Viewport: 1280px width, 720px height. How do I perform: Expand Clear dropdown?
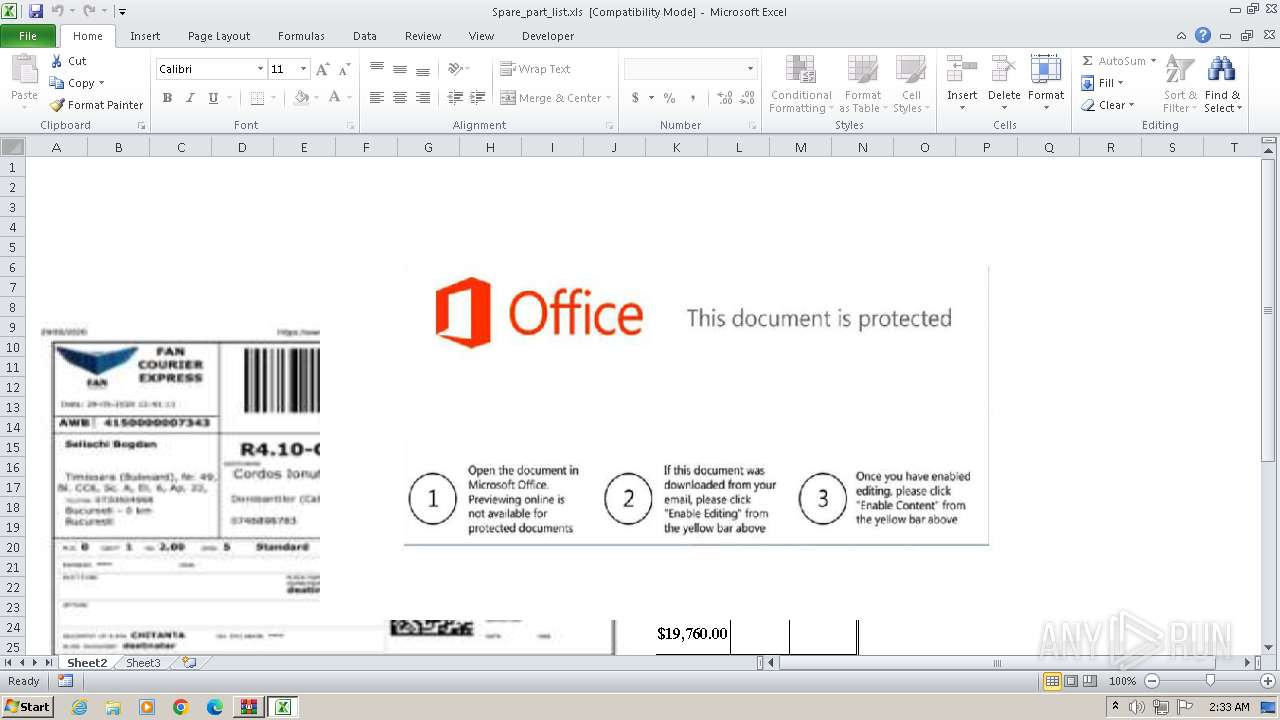tap(1131, 105)
